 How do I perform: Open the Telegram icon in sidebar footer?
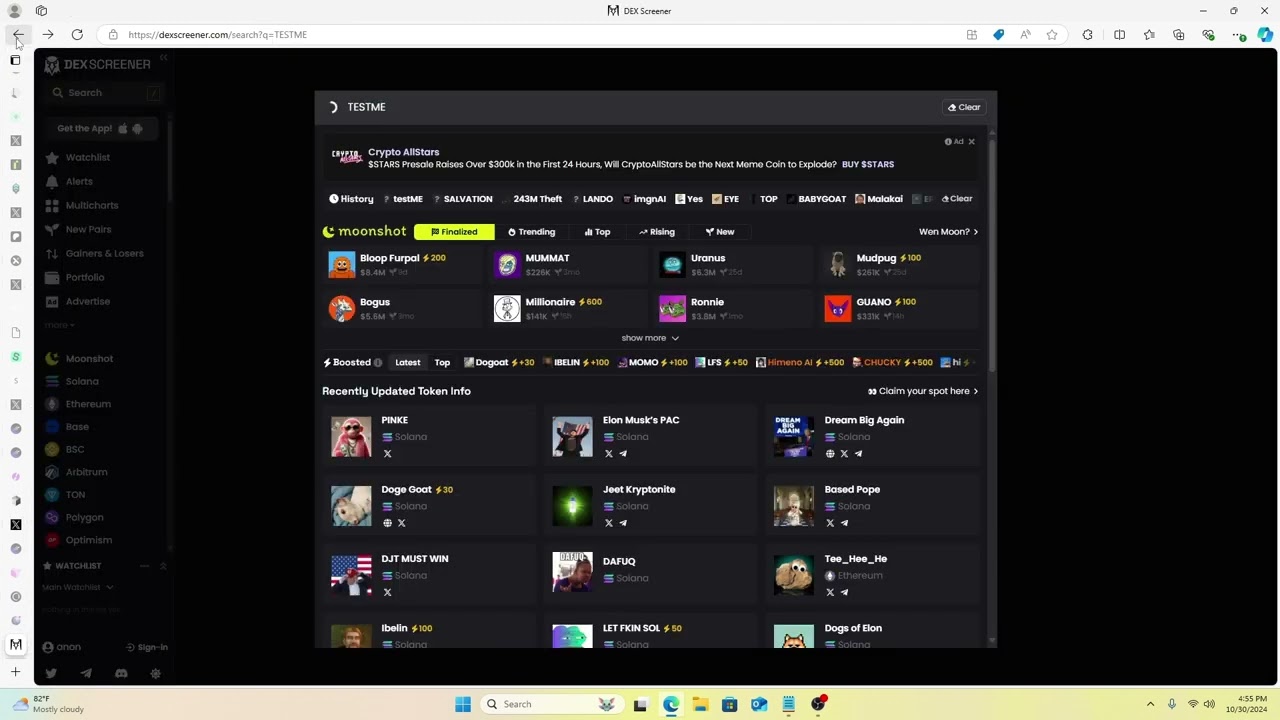tap(86, 674)
